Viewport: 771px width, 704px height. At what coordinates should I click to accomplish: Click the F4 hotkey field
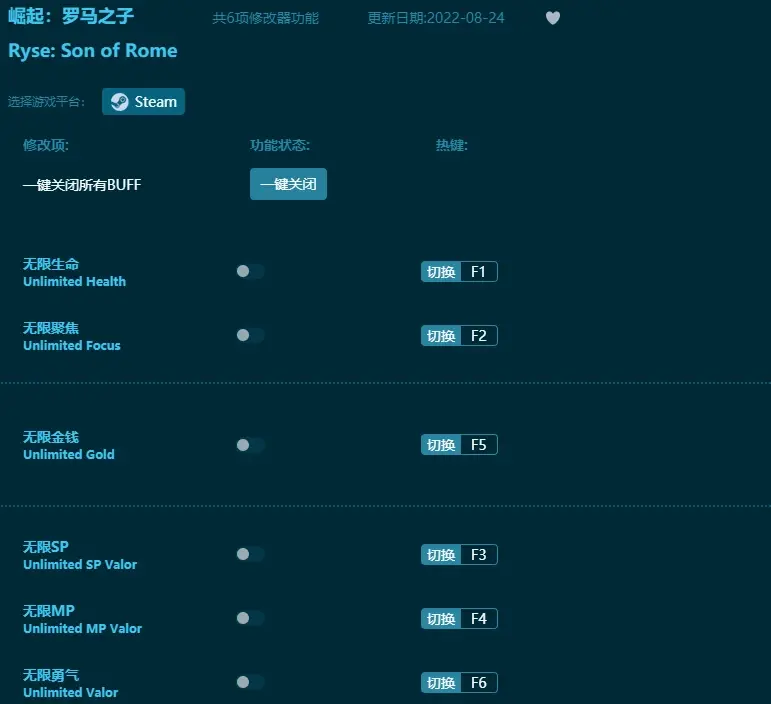point(479,618)
